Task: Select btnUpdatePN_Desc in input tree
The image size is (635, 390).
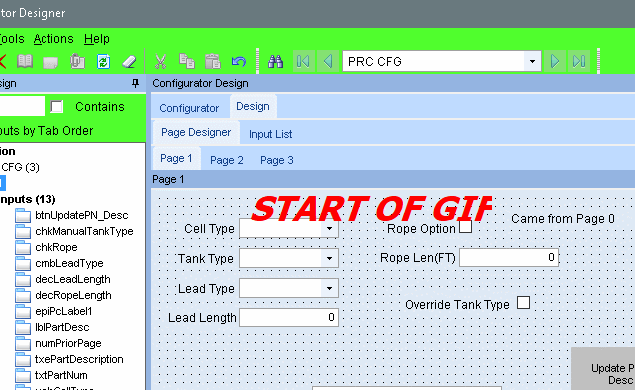Action: [81, 215]
